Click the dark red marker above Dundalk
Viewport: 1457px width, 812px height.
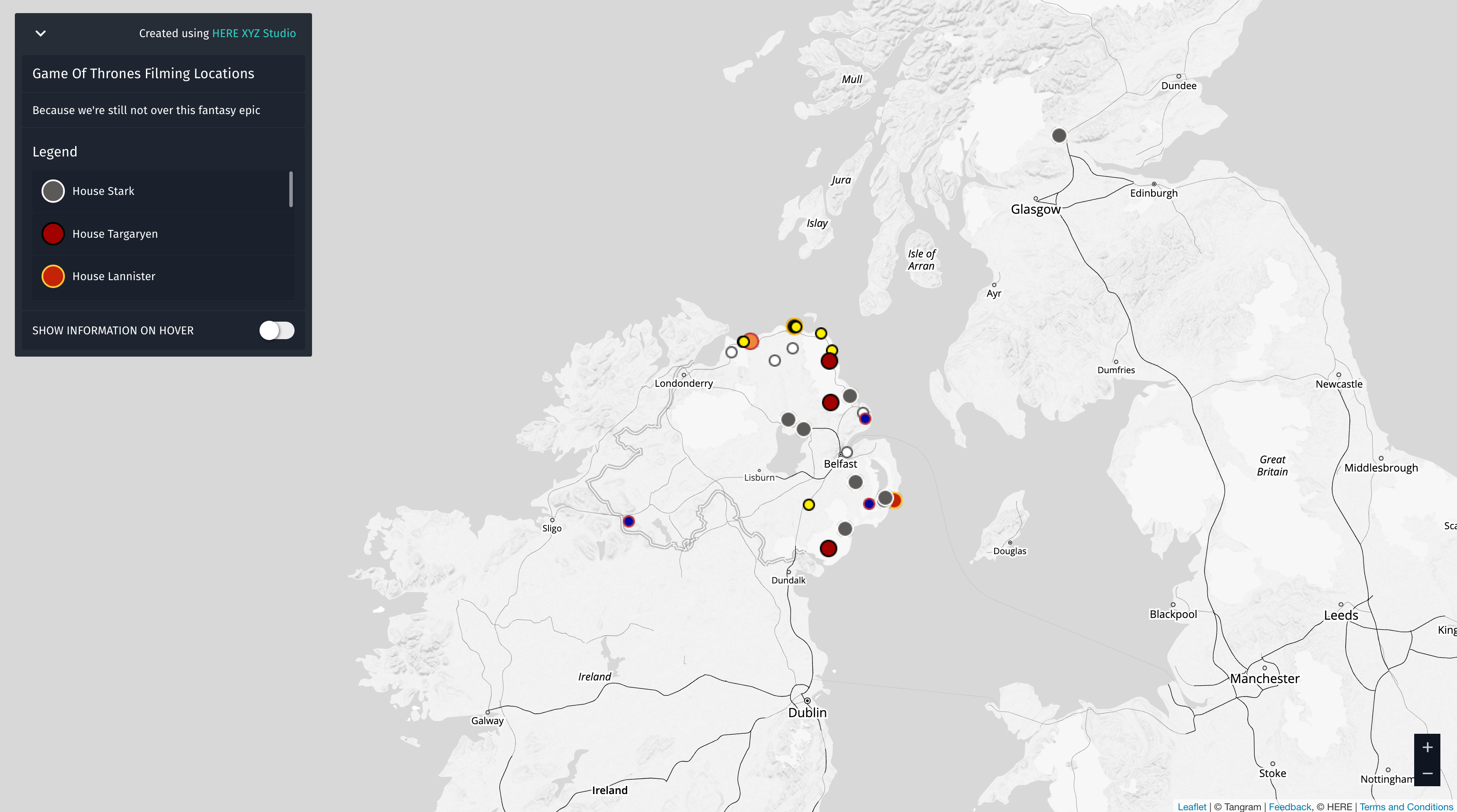[x=829, y=548]
